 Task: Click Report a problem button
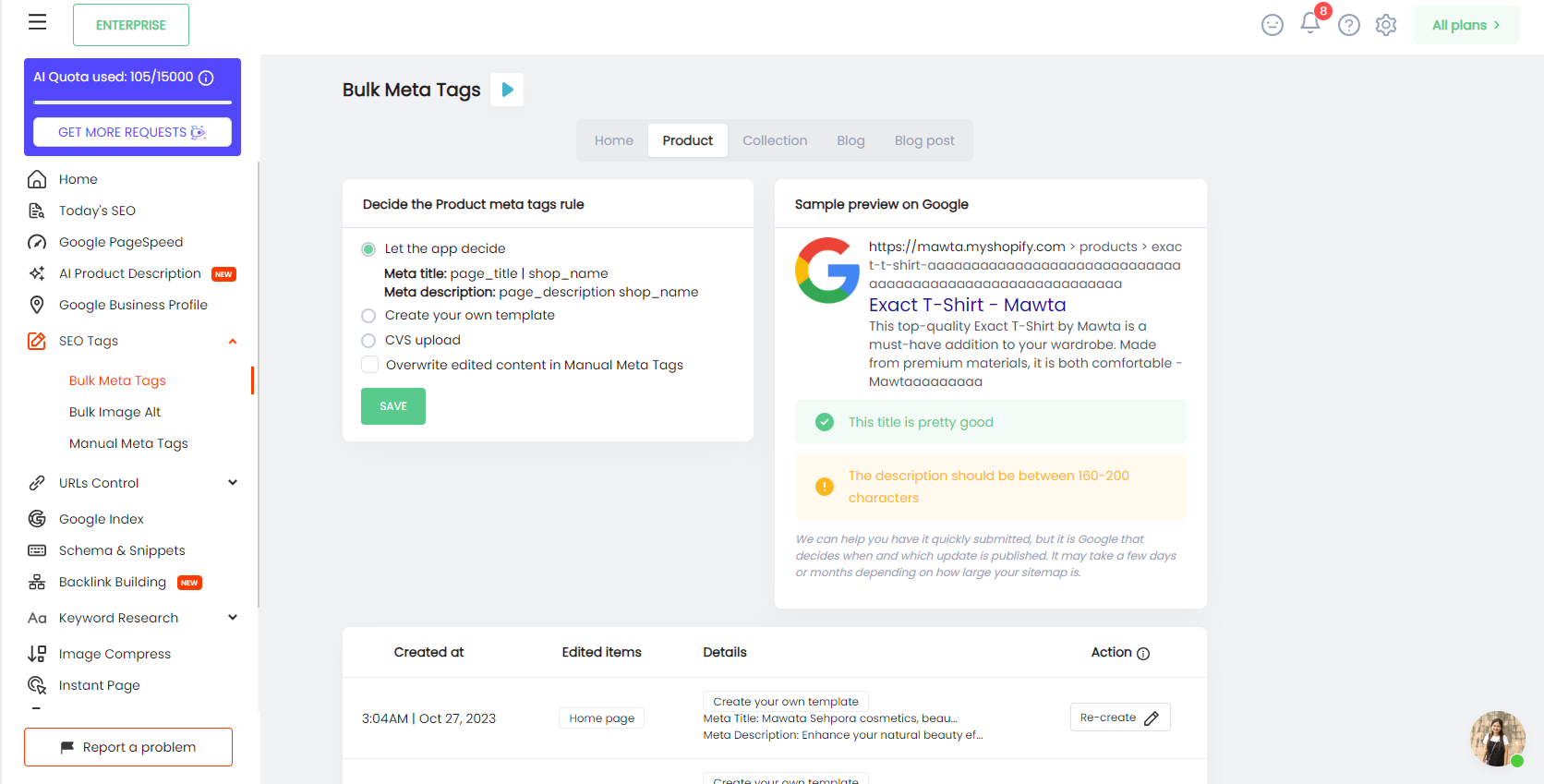(x=128, y=747)
